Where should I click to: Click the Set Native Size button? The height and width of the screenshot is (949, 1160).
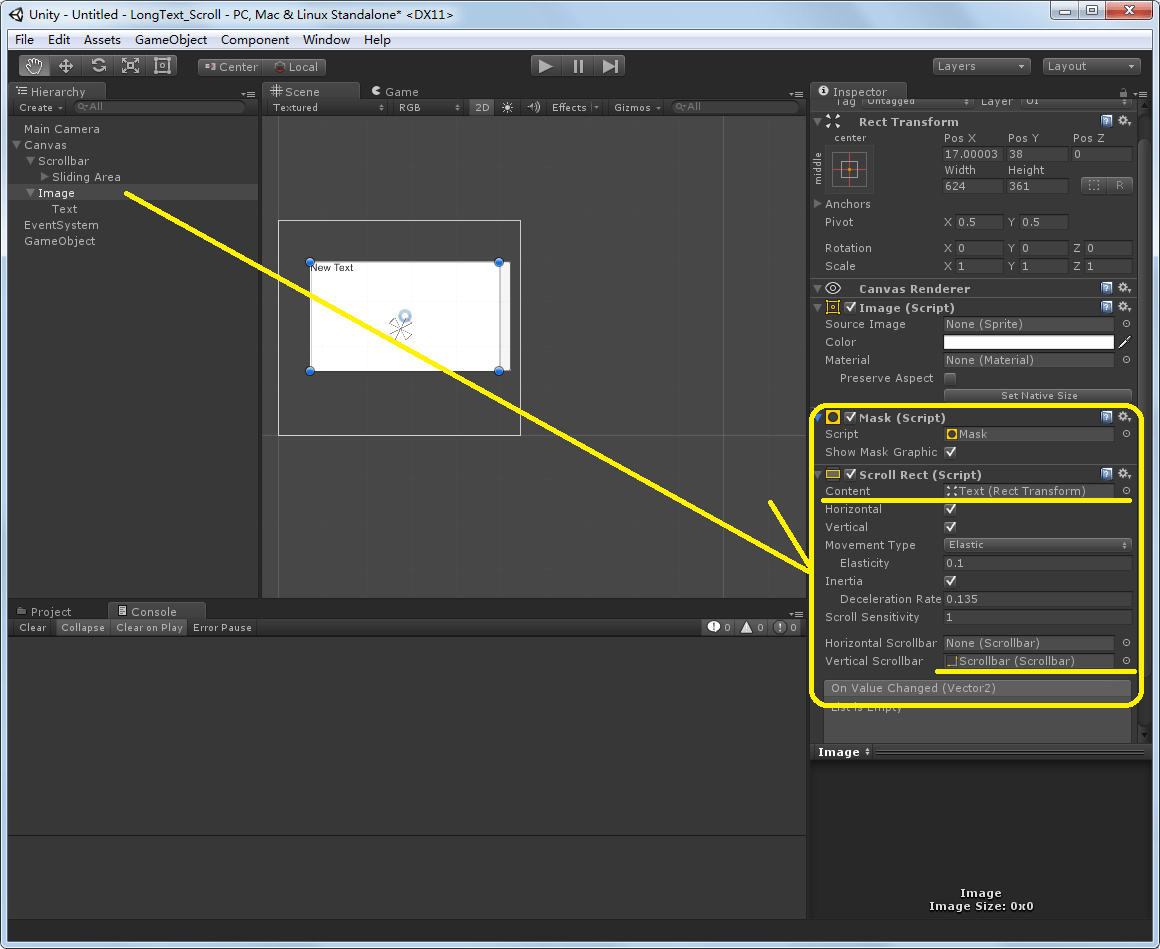(1037, 395)
